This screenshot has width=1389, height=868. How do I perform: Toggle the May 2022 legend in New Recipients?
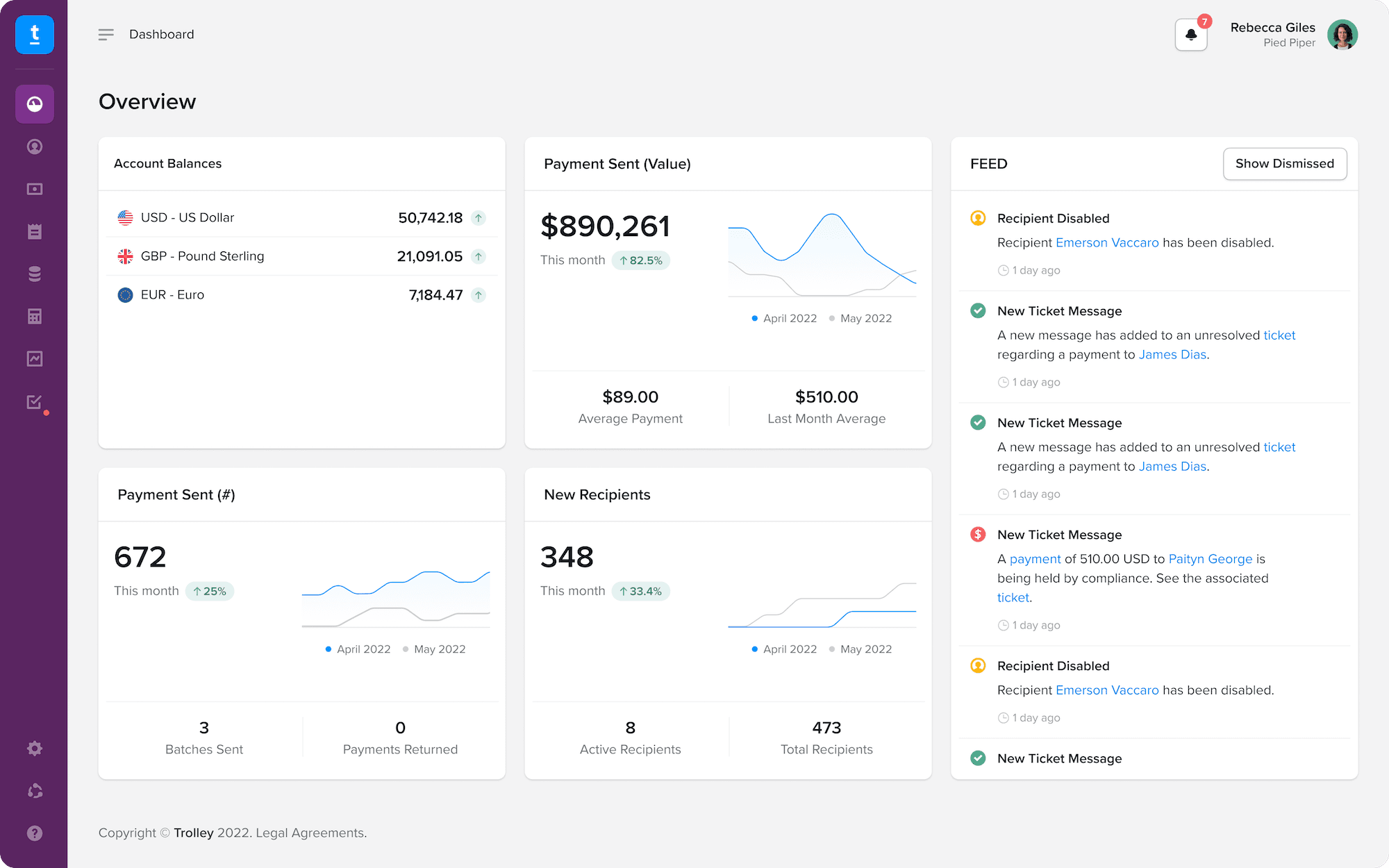pos(860,649)
